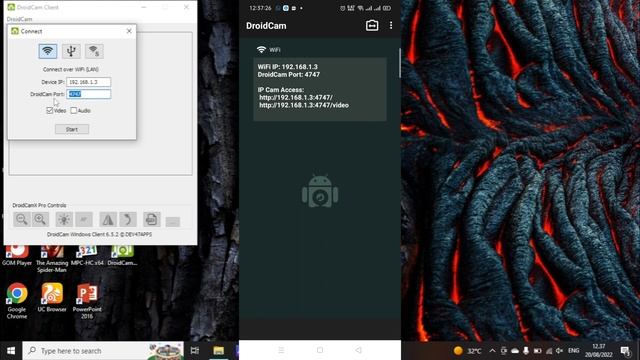Click the OneDrive cloud tray icon
Viewport: 640px width, 360px height.
(515, 351)
